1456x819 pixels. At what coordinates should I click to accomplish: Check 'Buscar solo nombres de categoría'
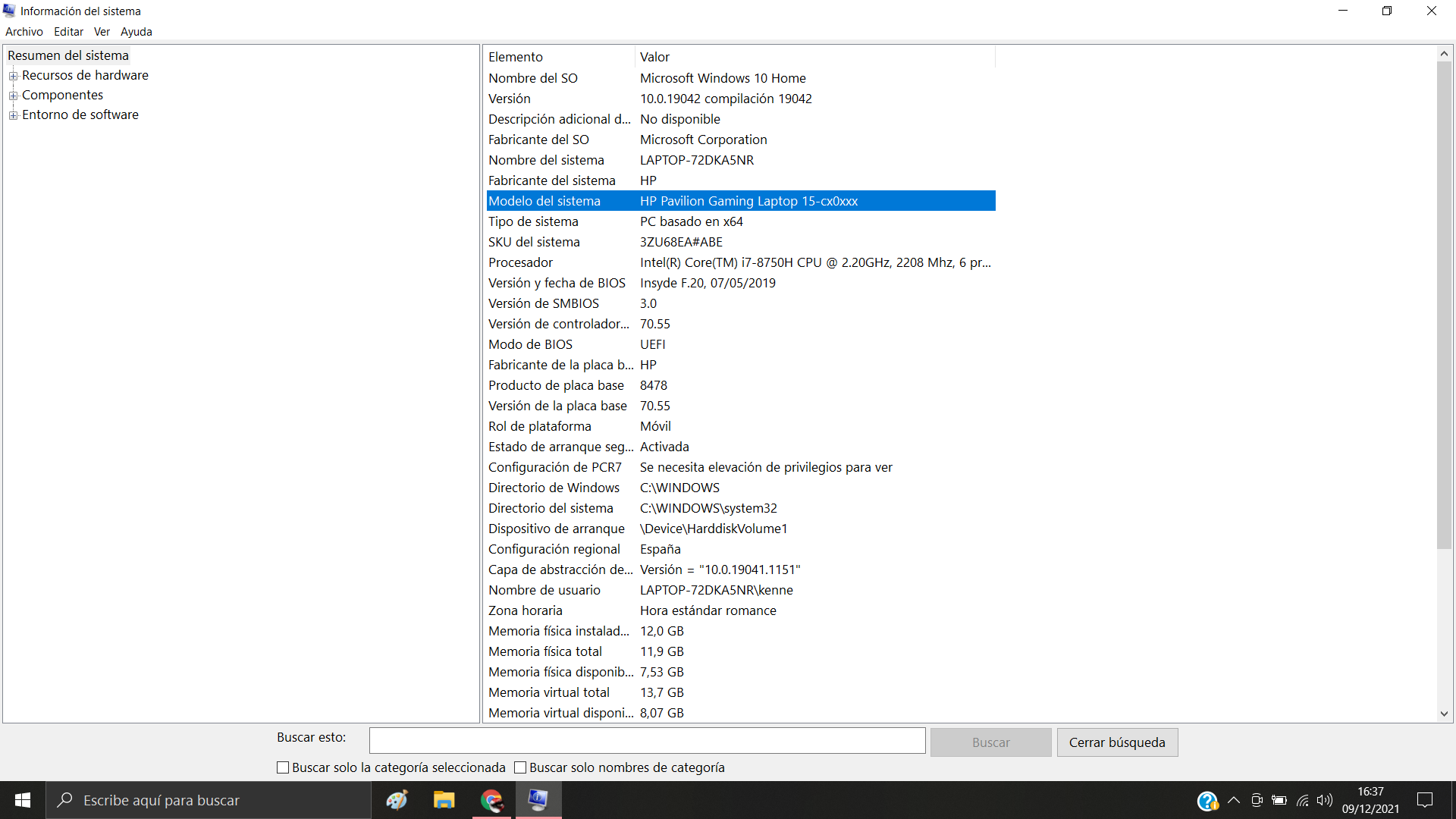(x=520, y=767)
